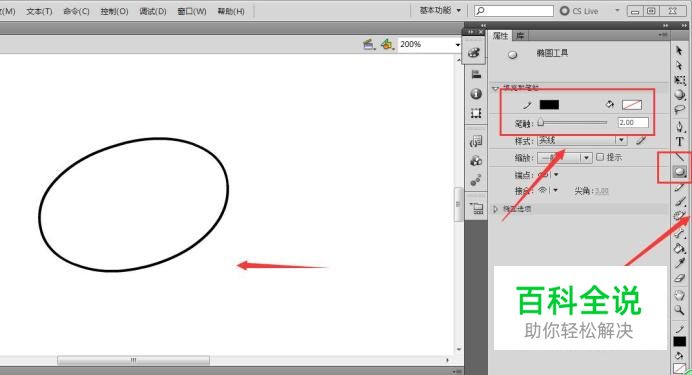Image resolution: width=692 pixels, height=375 pixels.
Task: Expand the 椭圆选项 section triangle
Action: point(495,209)
